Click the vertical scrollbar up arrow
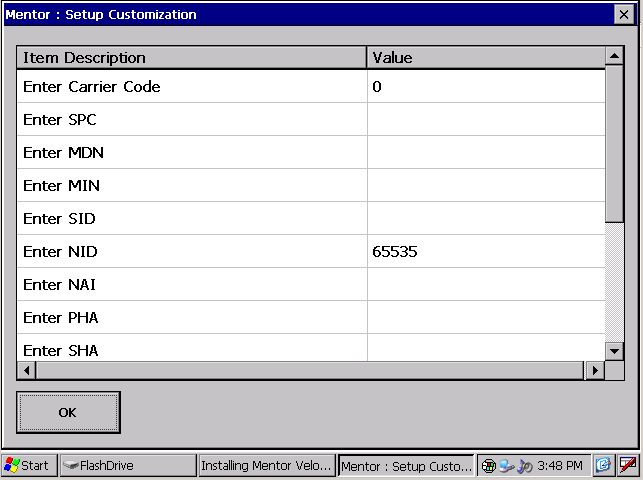Screen dimensions: 643x480 (614, 56)
